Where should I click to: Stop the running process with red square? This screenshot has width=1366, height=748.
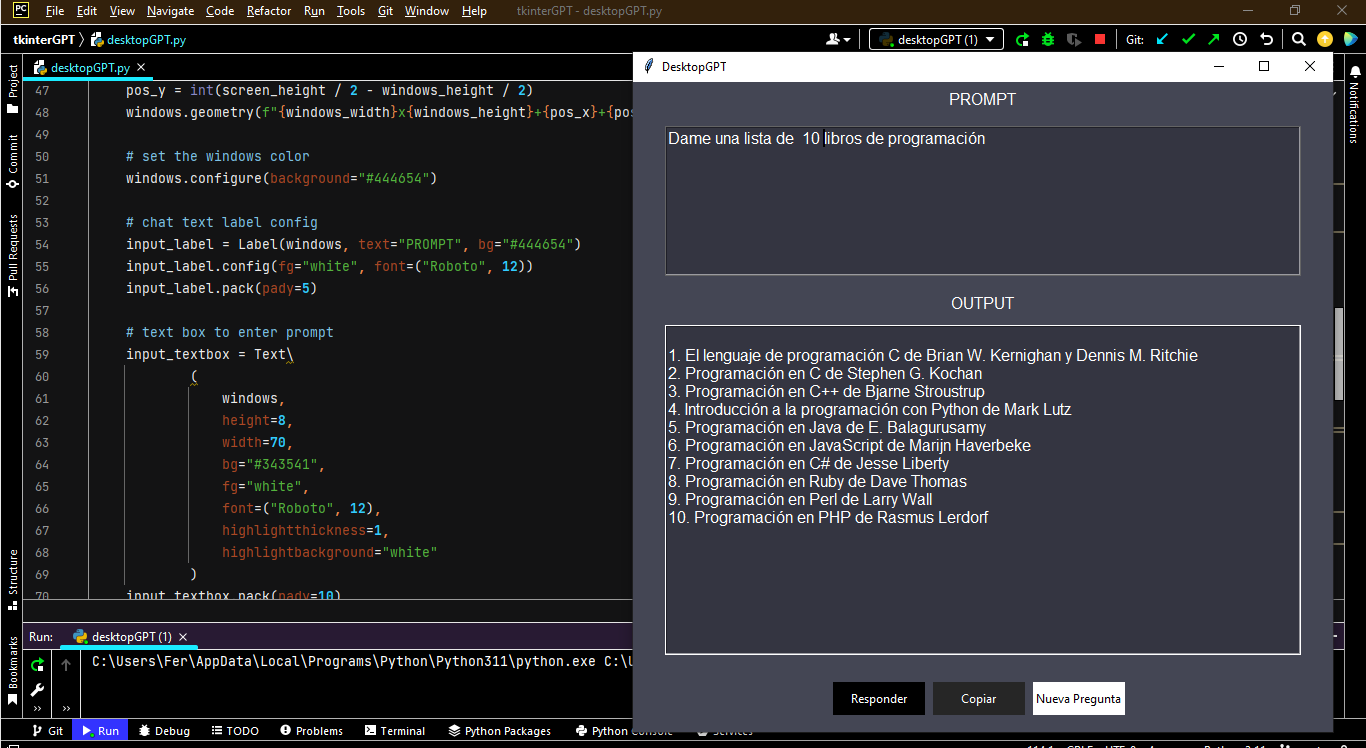tap(1100, 40)
